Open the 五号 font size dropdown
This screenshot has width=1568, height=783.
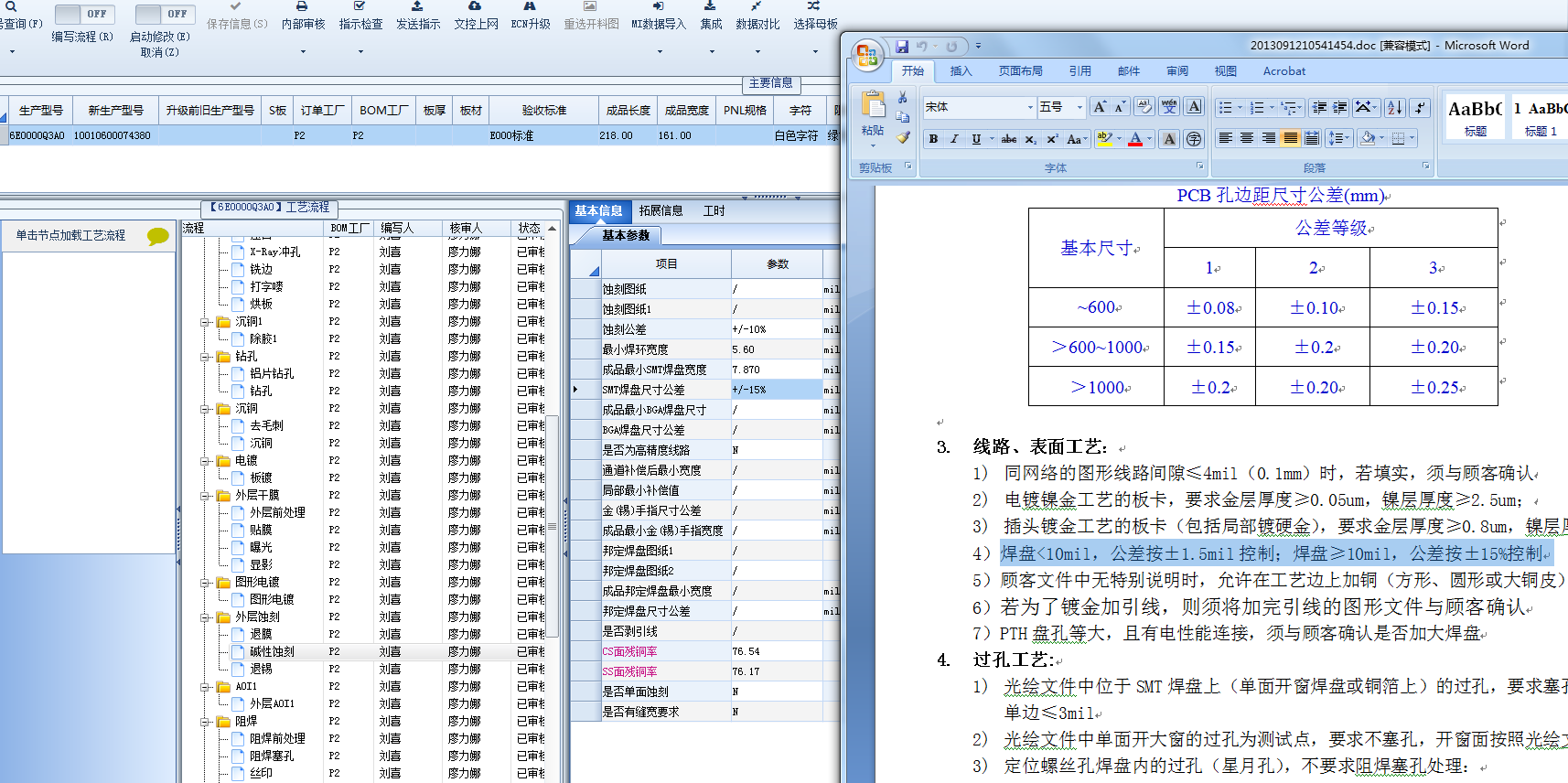(1079, 107)
